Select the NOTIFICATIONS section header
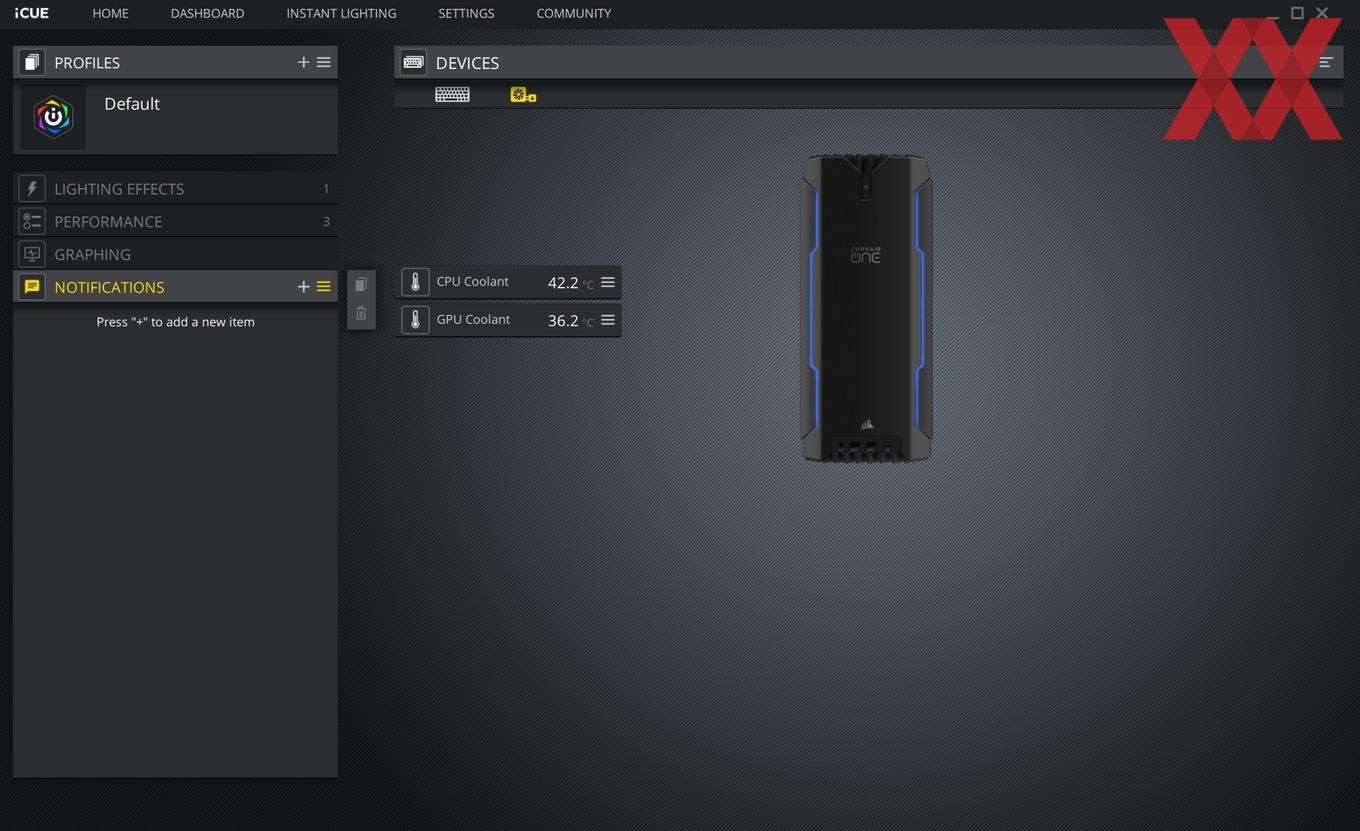This screenshot has width=1360, height=831. 109,287
